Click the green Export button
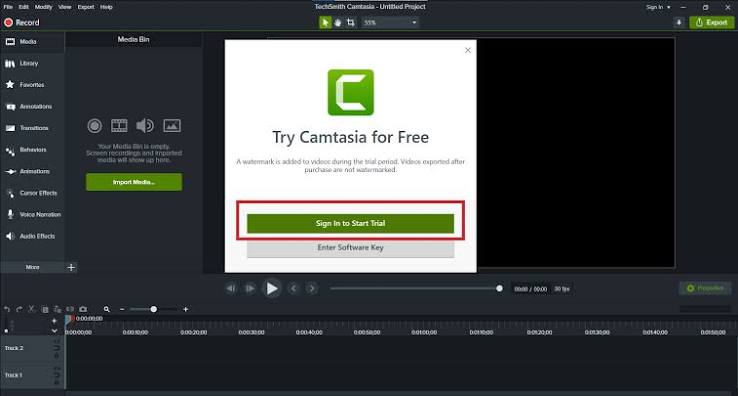 pos(712,23)
